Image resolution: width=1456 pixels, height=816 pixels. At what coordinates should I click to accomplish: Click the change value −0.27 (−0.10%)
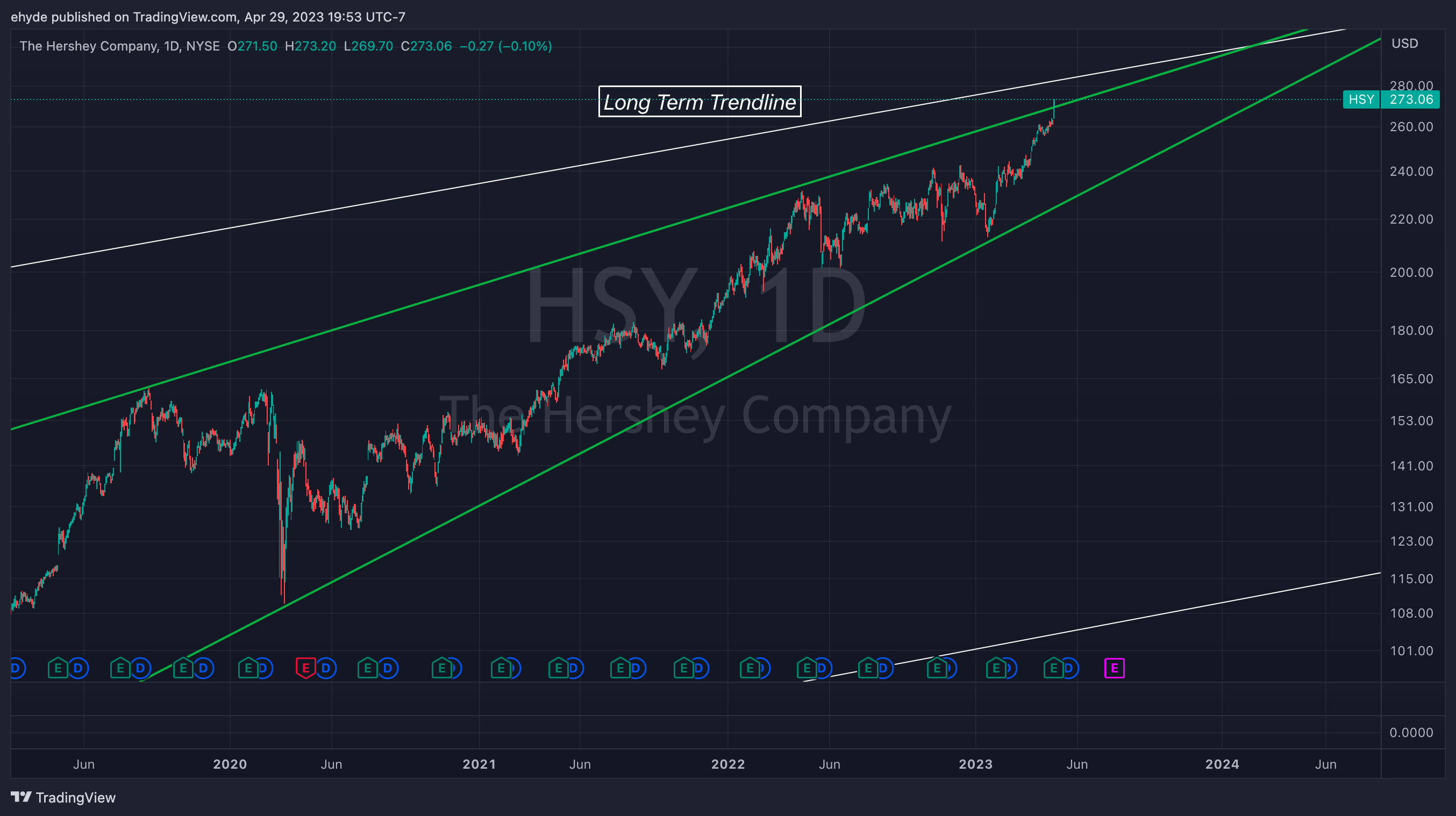click(x=506, y=46)
